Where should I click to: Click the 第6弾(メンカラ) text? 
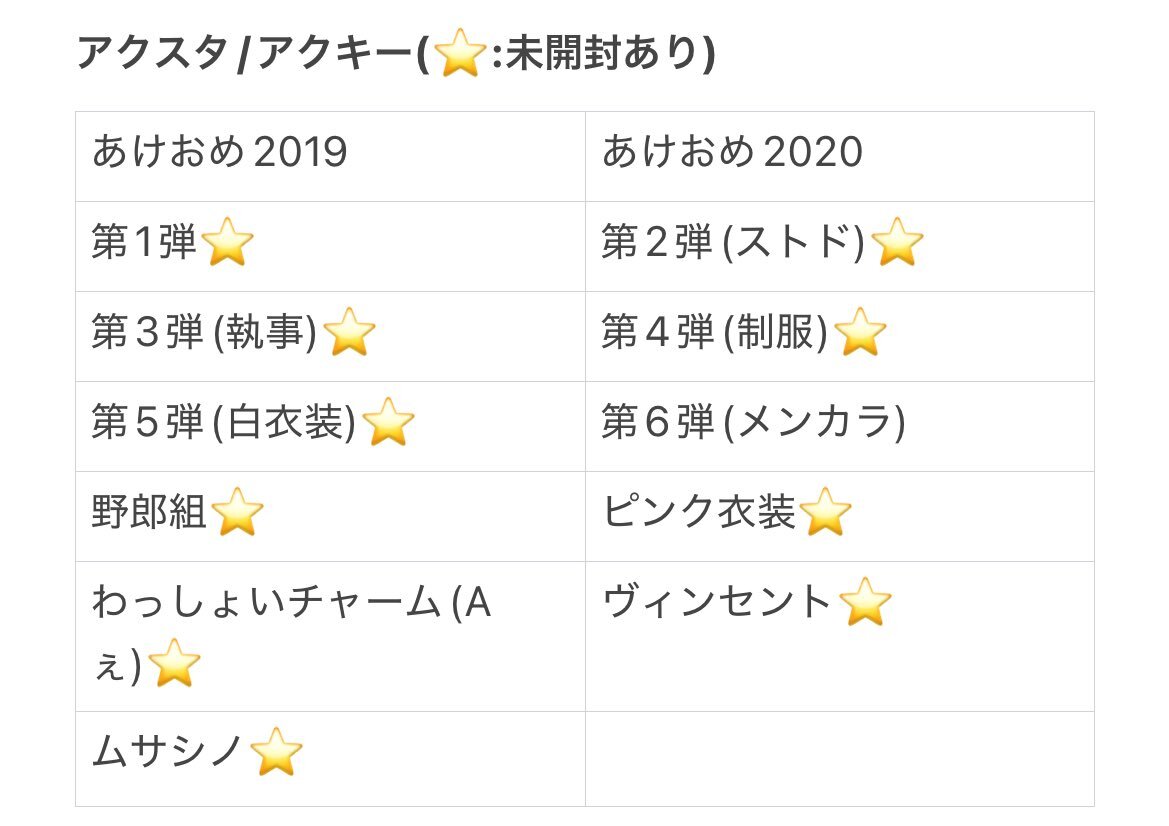pyautogui.click(x=753, y=422)
